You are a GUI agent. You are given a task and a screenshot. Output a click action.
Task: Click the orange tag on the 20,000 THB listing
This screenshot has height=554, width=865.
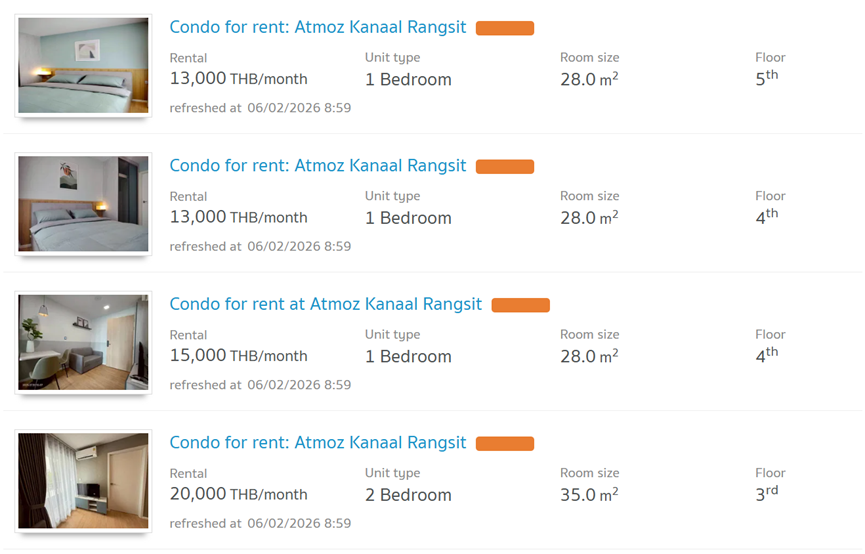click(505, 444)
